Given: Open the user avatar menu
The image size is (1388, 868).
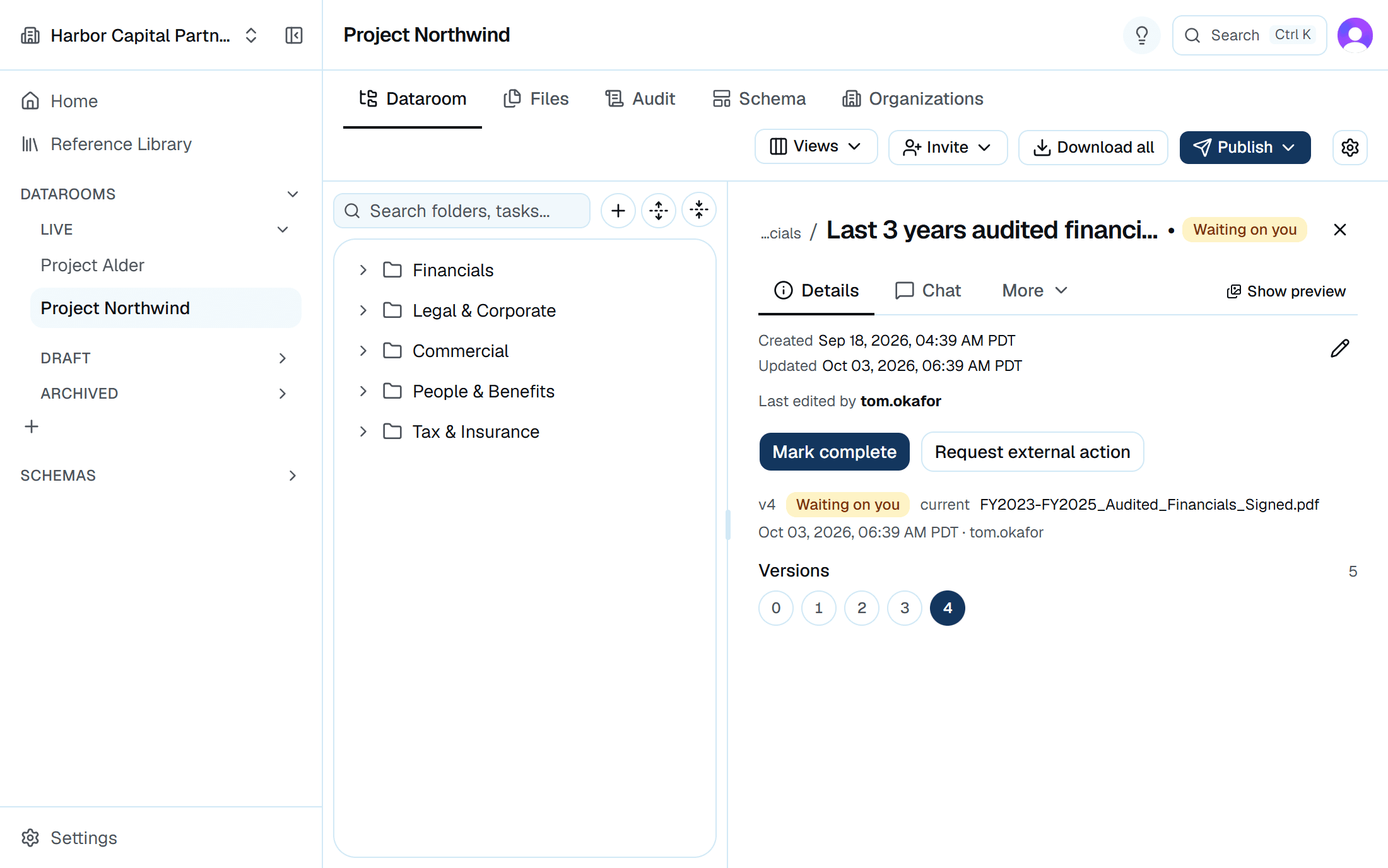Looking at the screenshot, I should point(1355,35).
